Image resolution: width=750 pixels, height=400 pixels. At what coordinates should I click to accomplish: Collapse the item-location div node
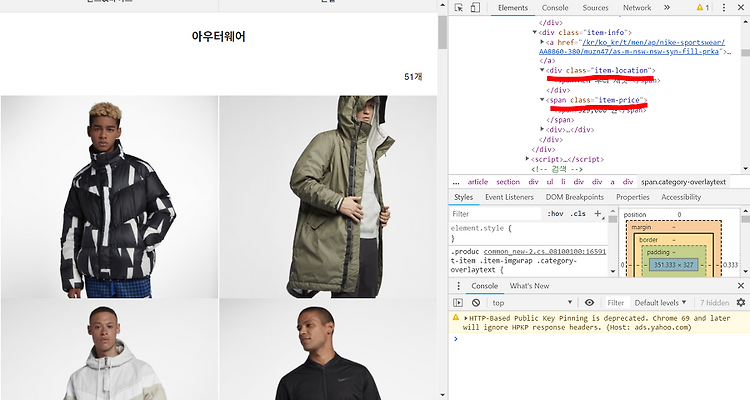[542, 70]
